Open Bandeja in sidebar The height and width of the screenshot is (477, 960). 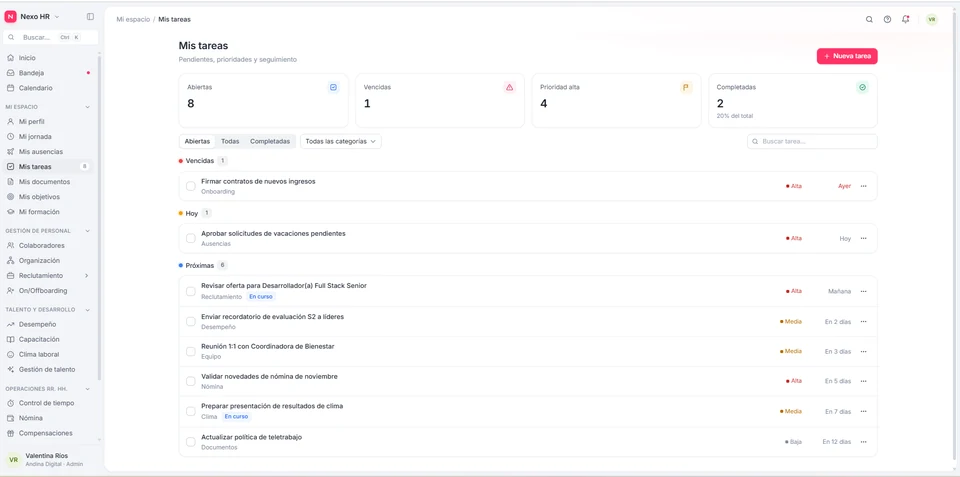pyautogui.click(x=48, y=73)
